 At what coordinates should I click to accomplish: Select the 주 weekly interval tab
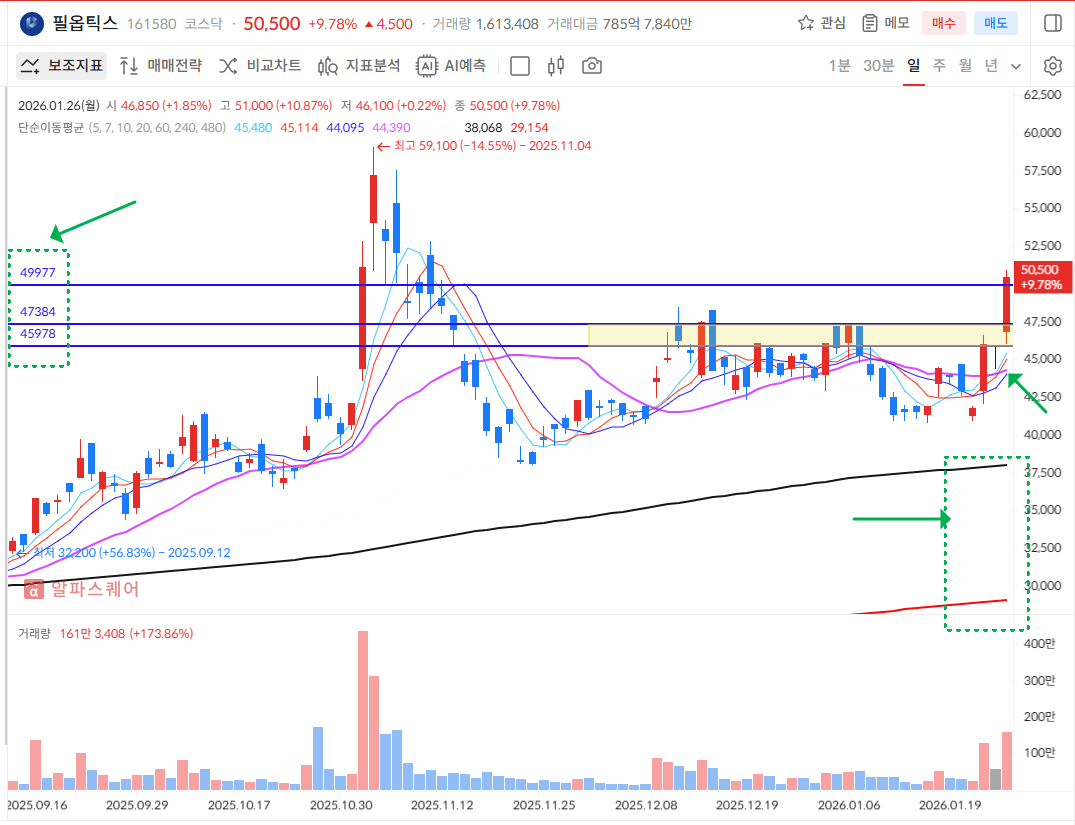[x=939, y=66]
